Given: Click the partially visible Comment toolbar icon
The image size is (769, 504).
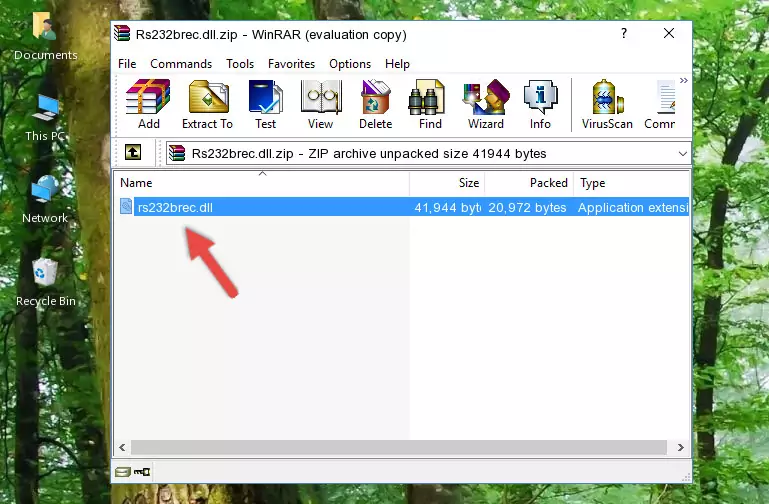Looking at the screenshot, I should [x=660, y=104].
